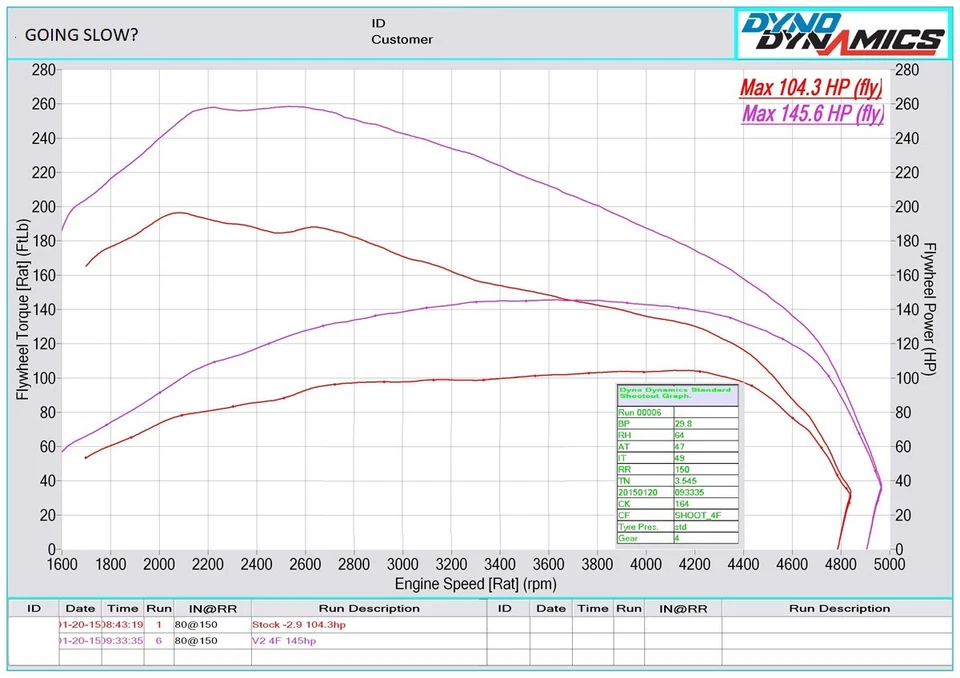Click the Engine Speed axis label
This screenshot has width=960, height=678.
[x=473, y=583]
